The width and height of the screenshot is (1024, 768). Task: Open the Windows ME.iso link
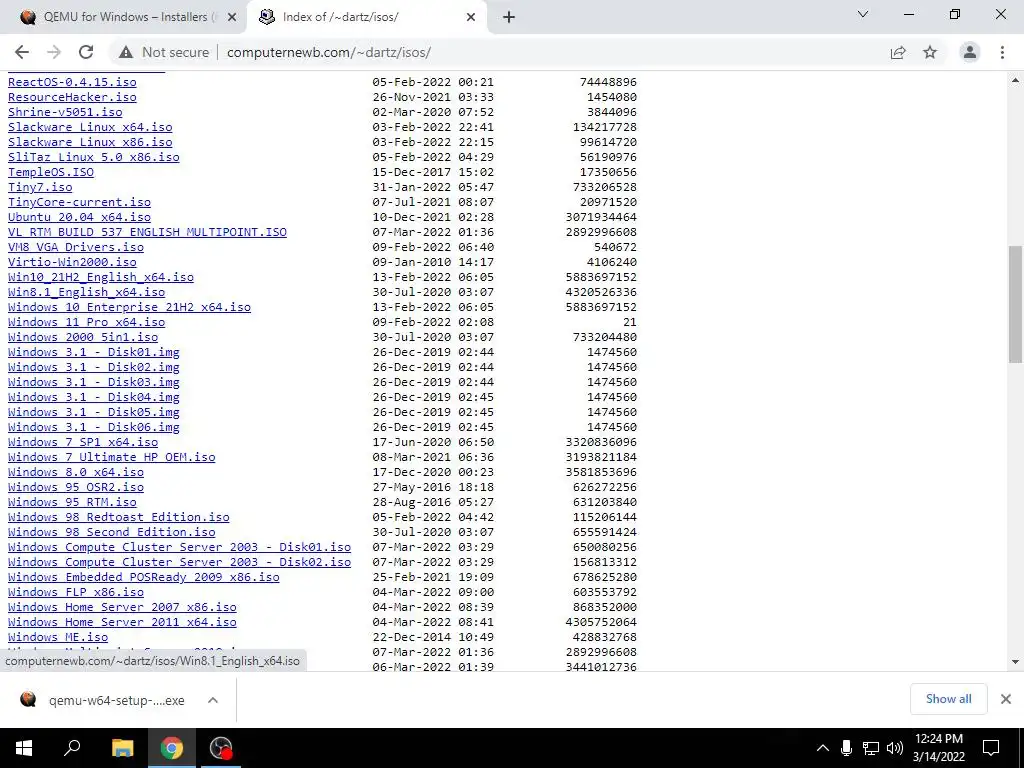click(58, 638)
